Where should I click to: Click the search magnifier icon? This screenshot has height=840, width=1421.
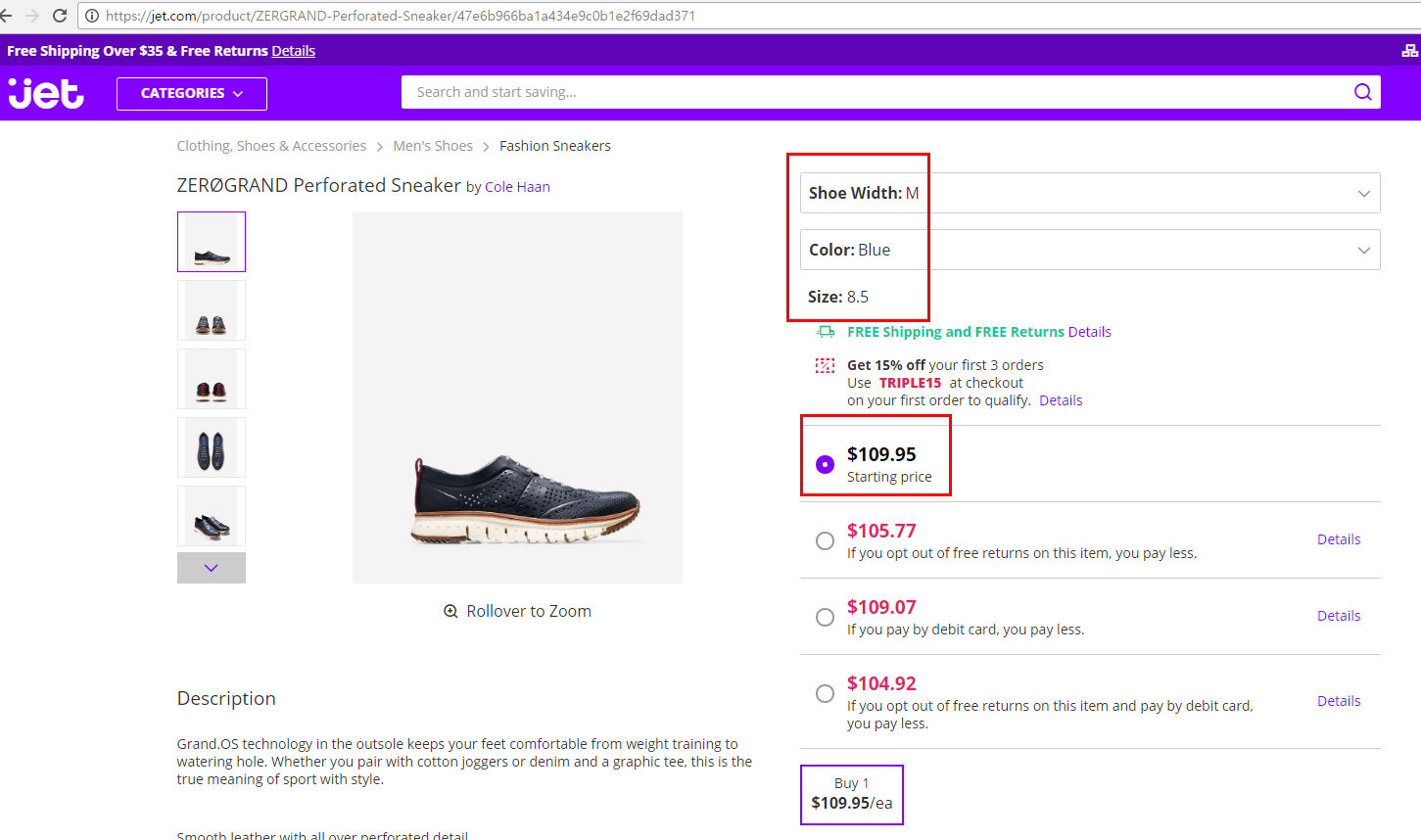[x=1362, y=92]
